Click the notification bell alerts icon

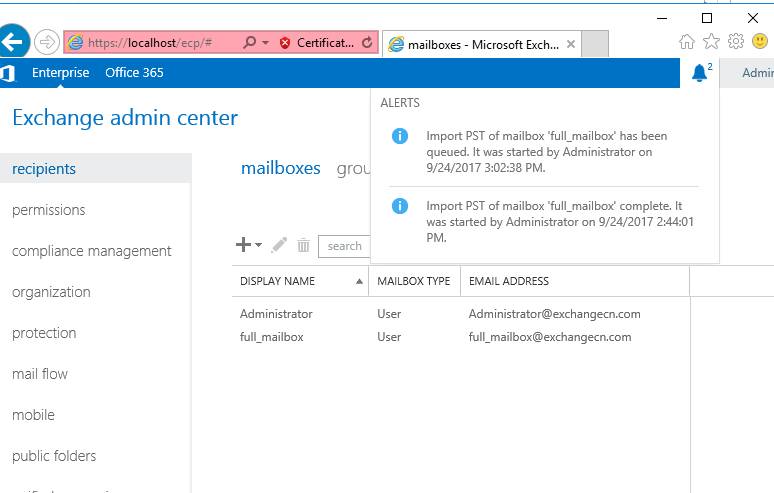pos(699,73)
